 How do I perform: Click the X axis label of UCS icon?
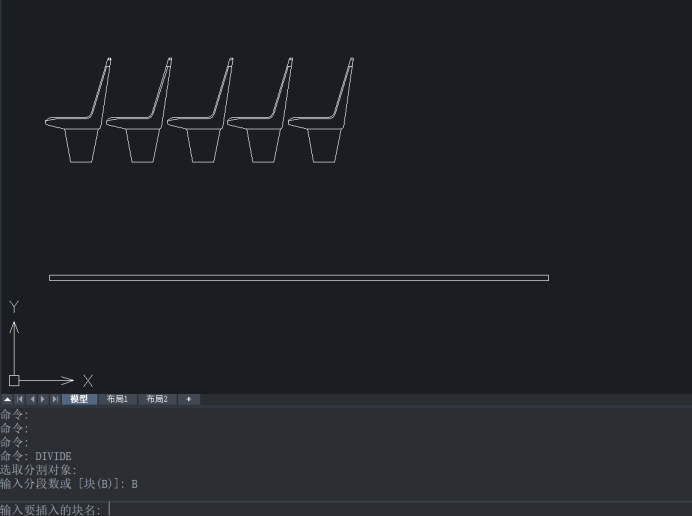(88, 381)
